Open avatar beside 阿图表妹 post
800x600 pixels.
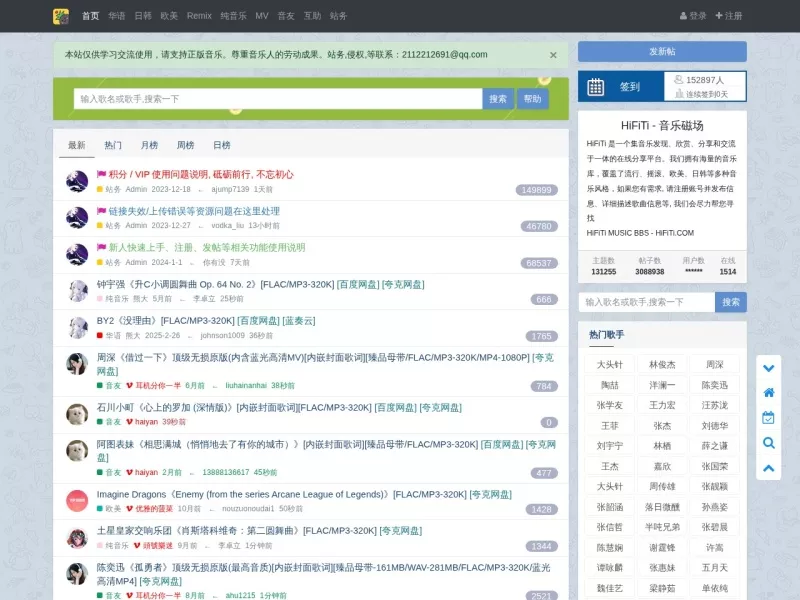[77, 451]
